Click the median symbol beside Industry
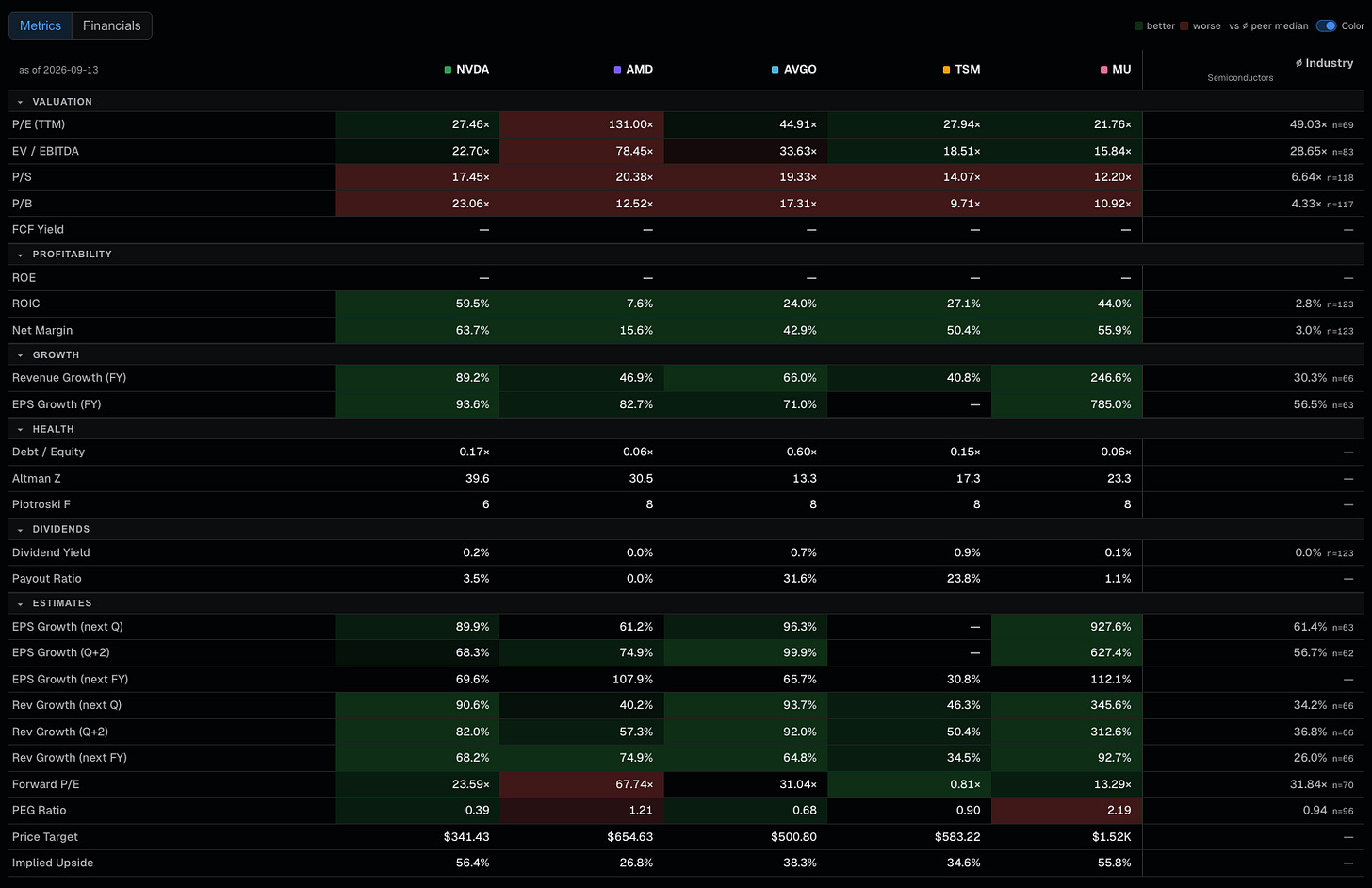 click(1298, 63)
